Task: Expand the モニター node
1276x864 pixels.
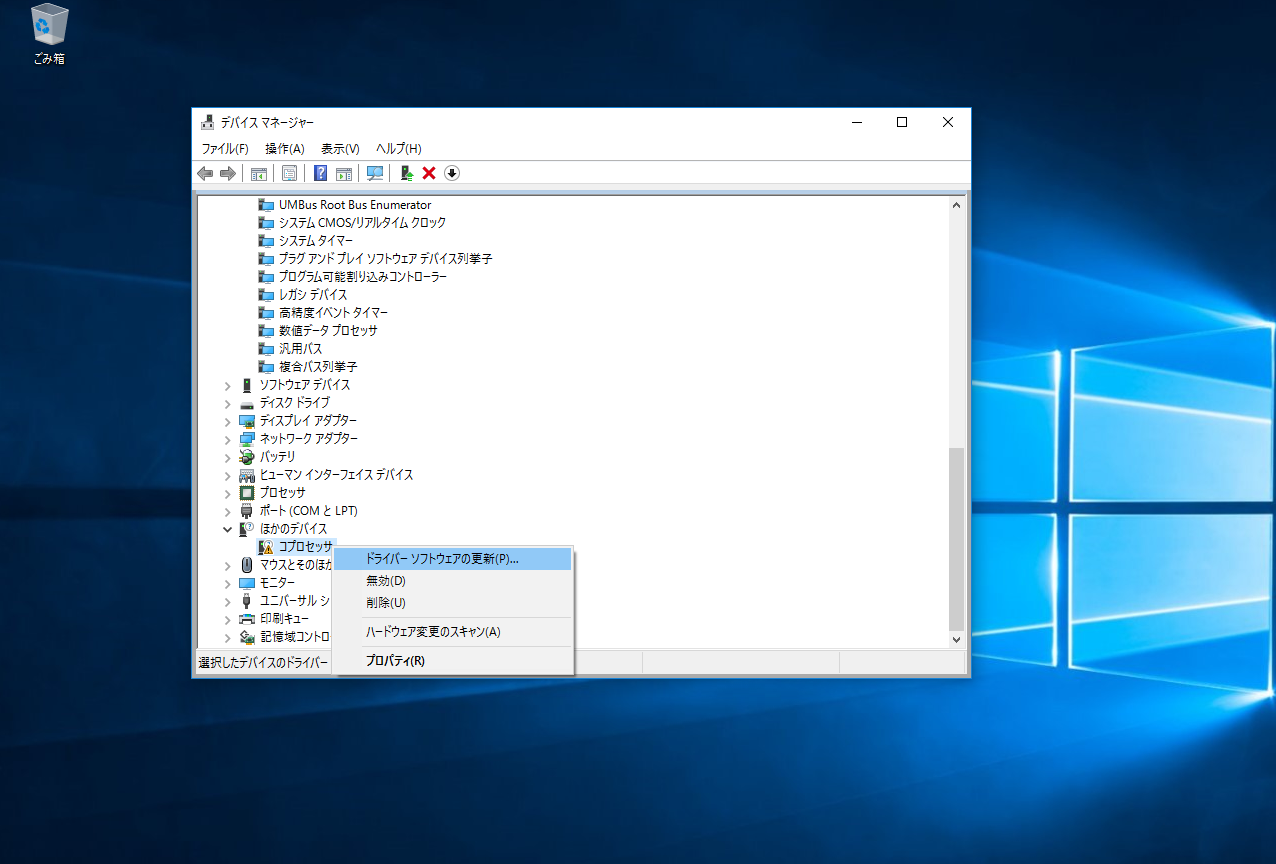Action: point(228,583)
